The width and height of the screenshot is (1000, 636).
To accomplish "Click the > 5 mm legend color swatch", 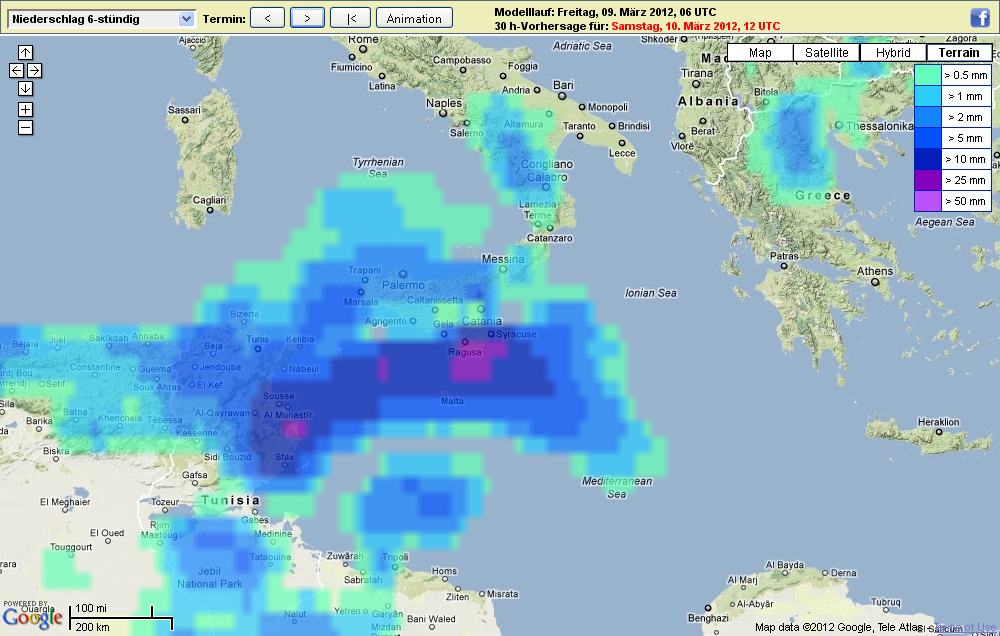I will pos(928,138).
